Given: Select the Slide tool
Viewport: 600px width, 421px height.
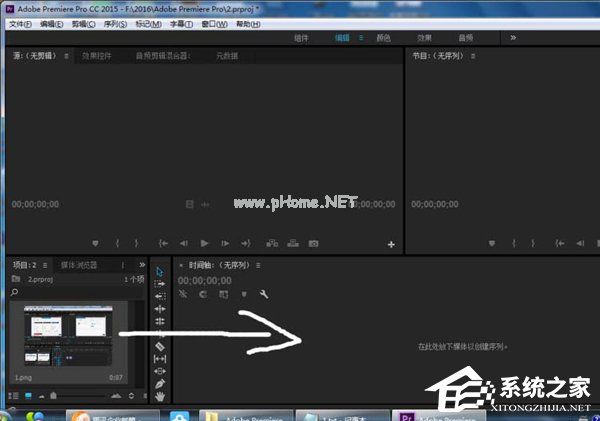Looking at the screenshot, I should [160, 371].
